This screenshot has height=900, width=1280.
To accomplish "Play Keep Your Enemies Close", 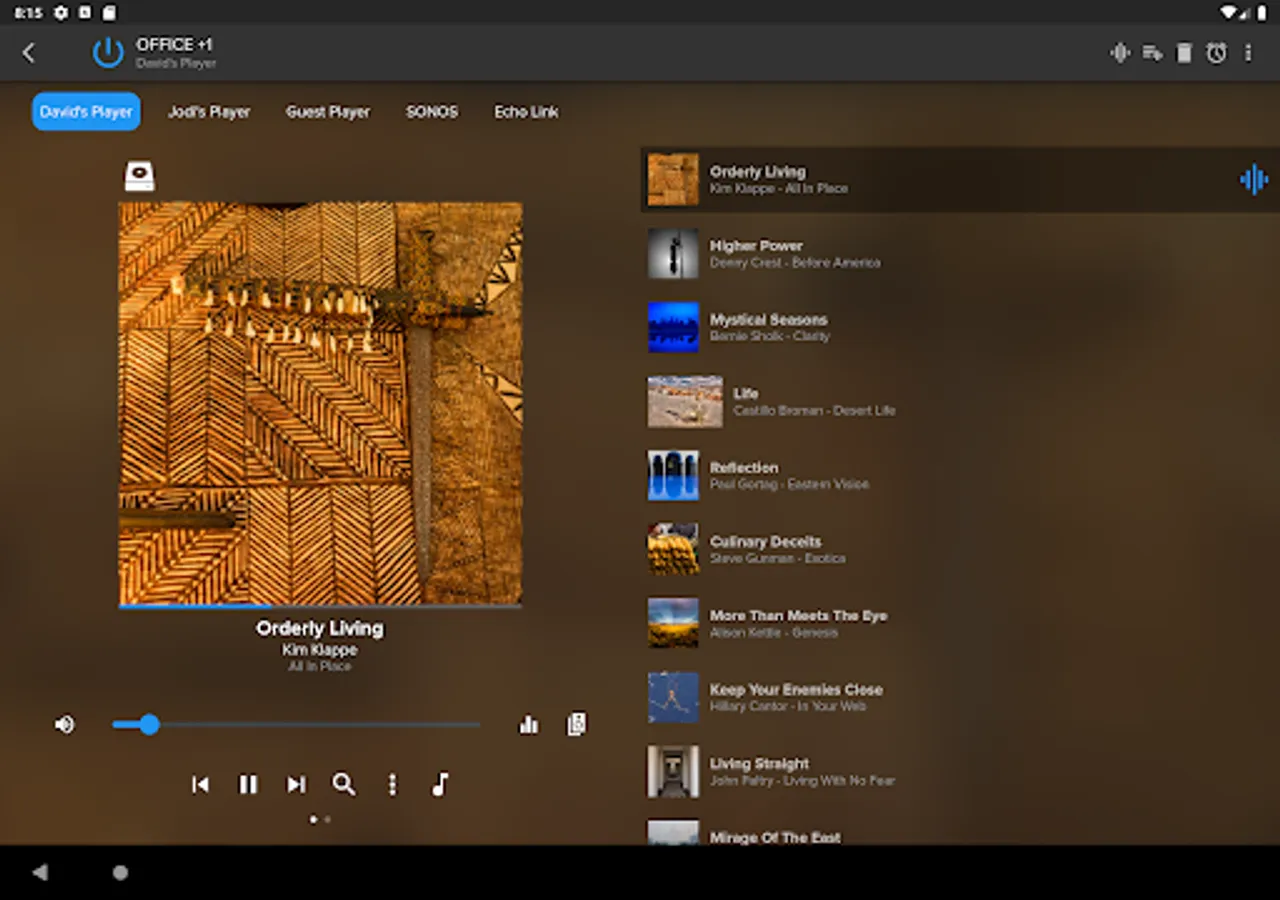I will [x=960, y=698].
